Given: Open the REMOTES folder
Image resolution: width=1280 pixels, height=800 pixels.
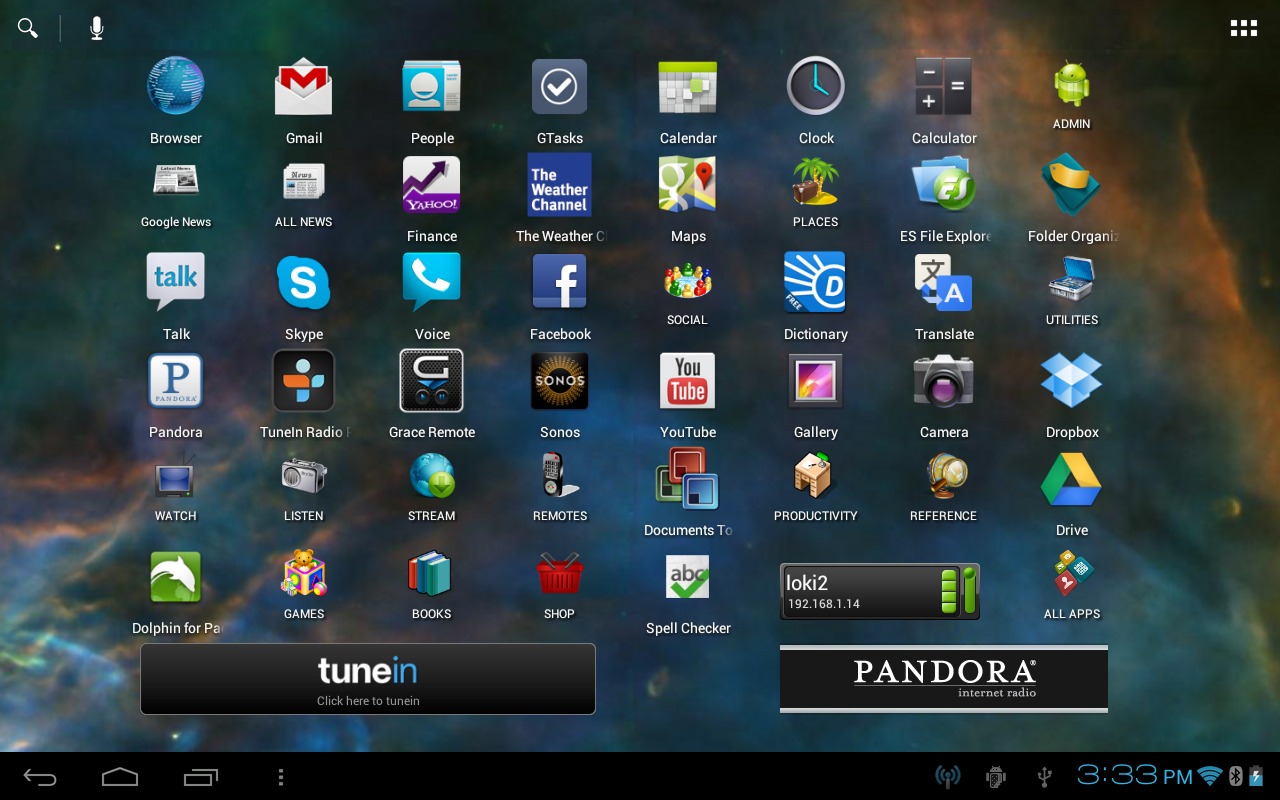Looking at the screenshot, I should pos(560,476).
